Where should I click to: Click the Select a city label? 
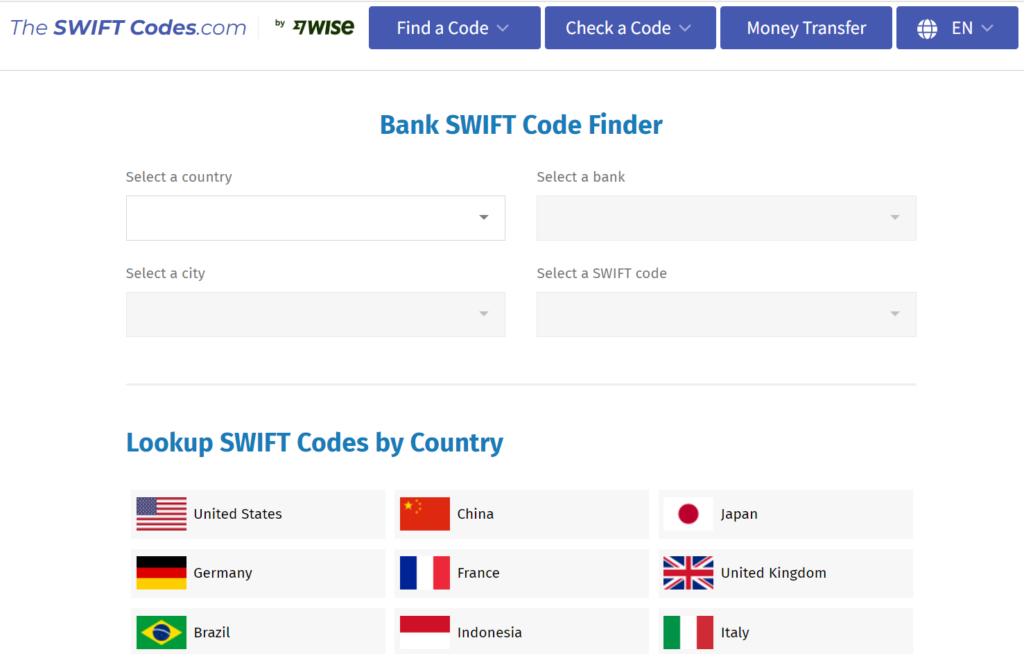point(165,273)
